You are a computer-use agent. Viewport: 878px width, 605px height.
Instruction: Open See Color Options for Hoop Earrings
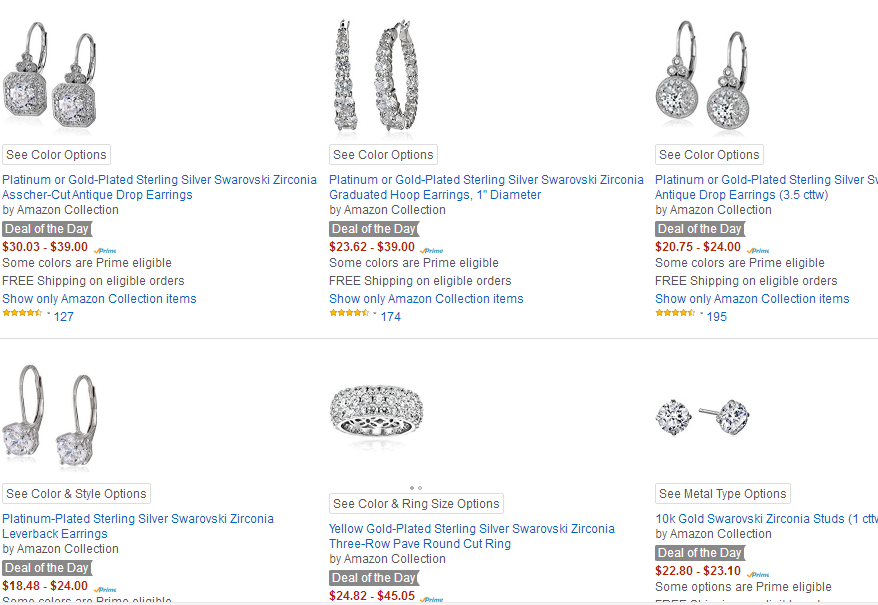(x=383, y=155)
